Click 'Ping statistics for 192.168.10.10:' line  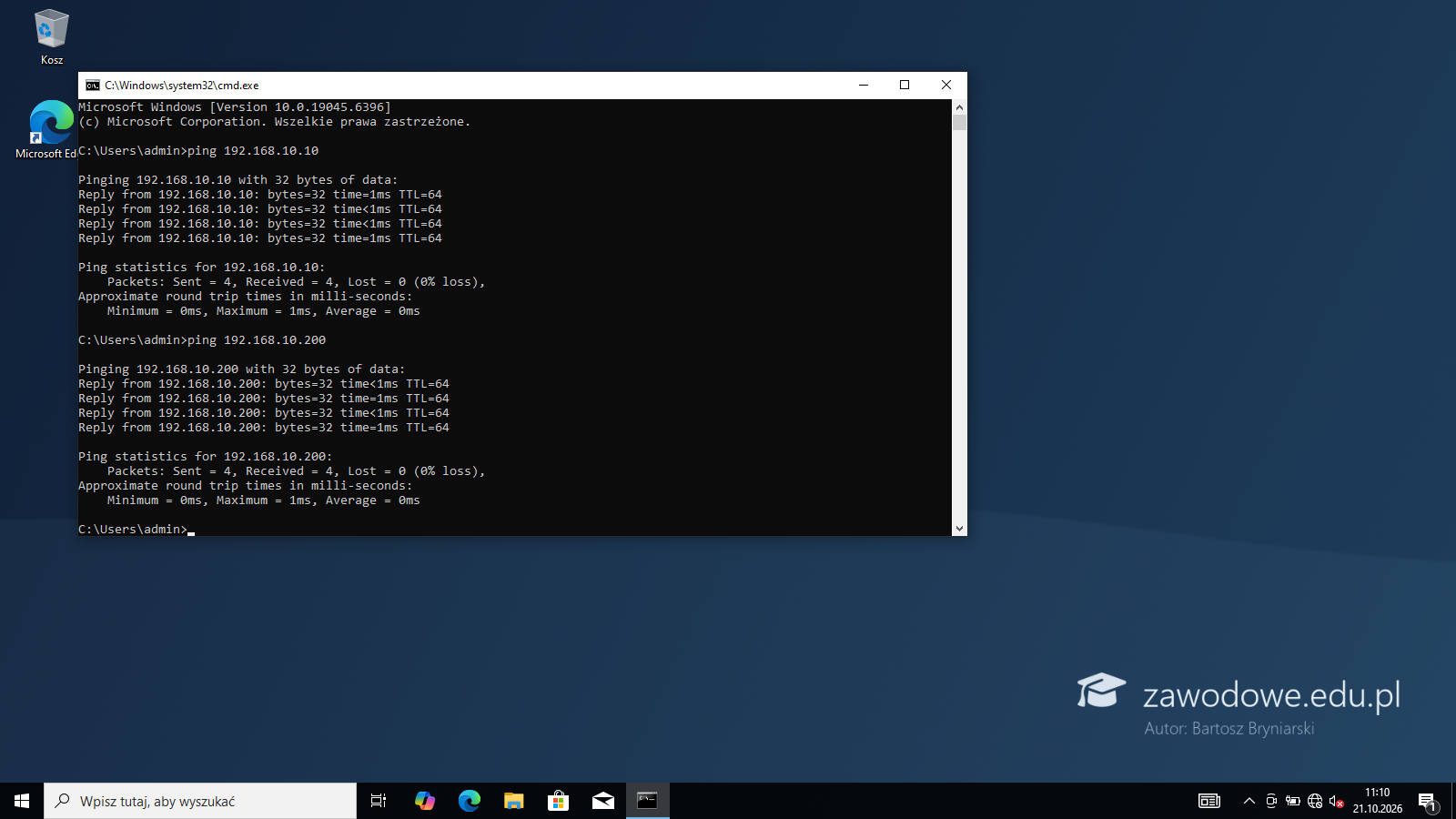[x=202, y=268]
